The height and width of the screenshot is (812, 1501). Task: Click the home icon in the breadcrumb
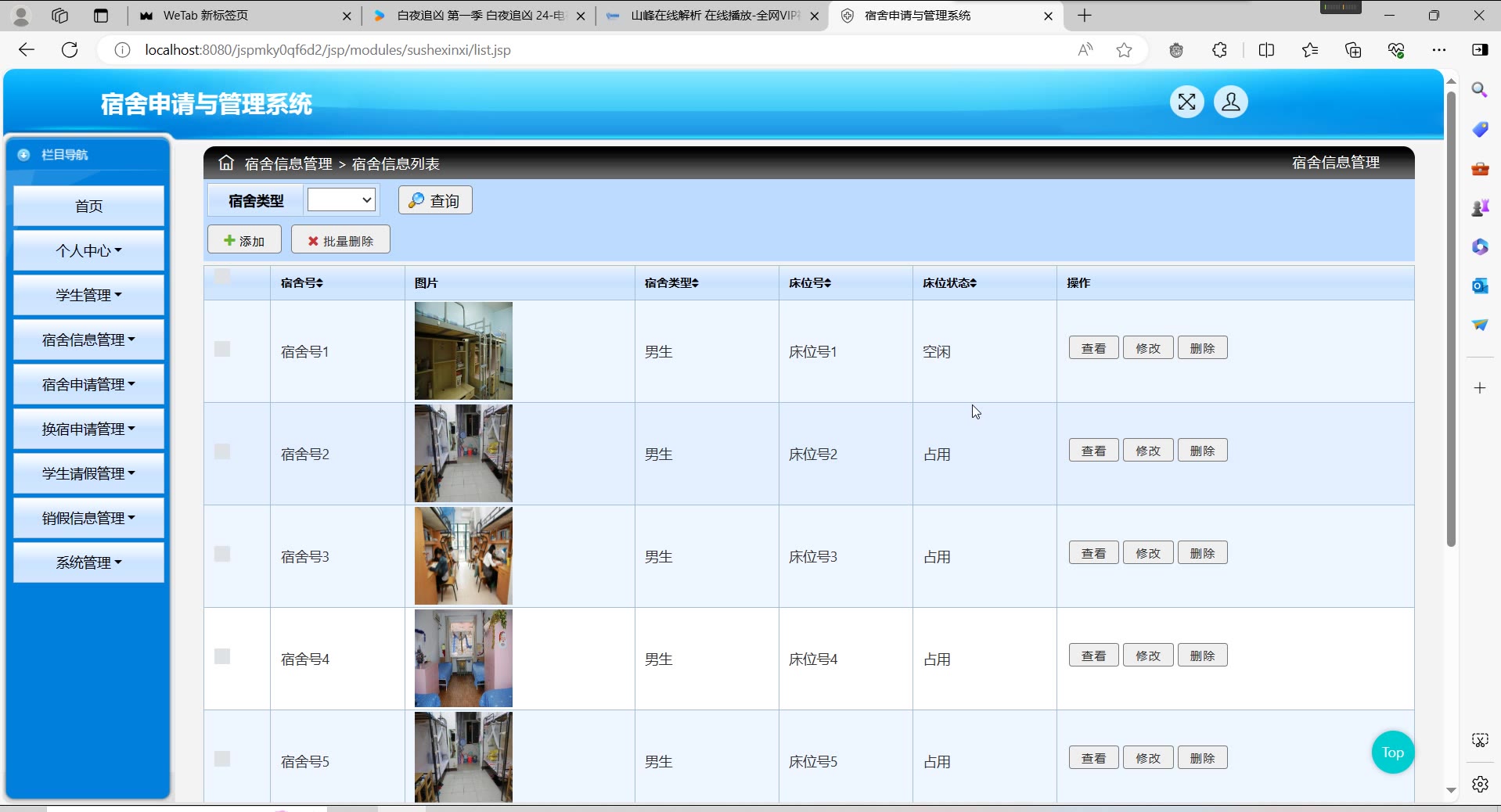[226, 163]
